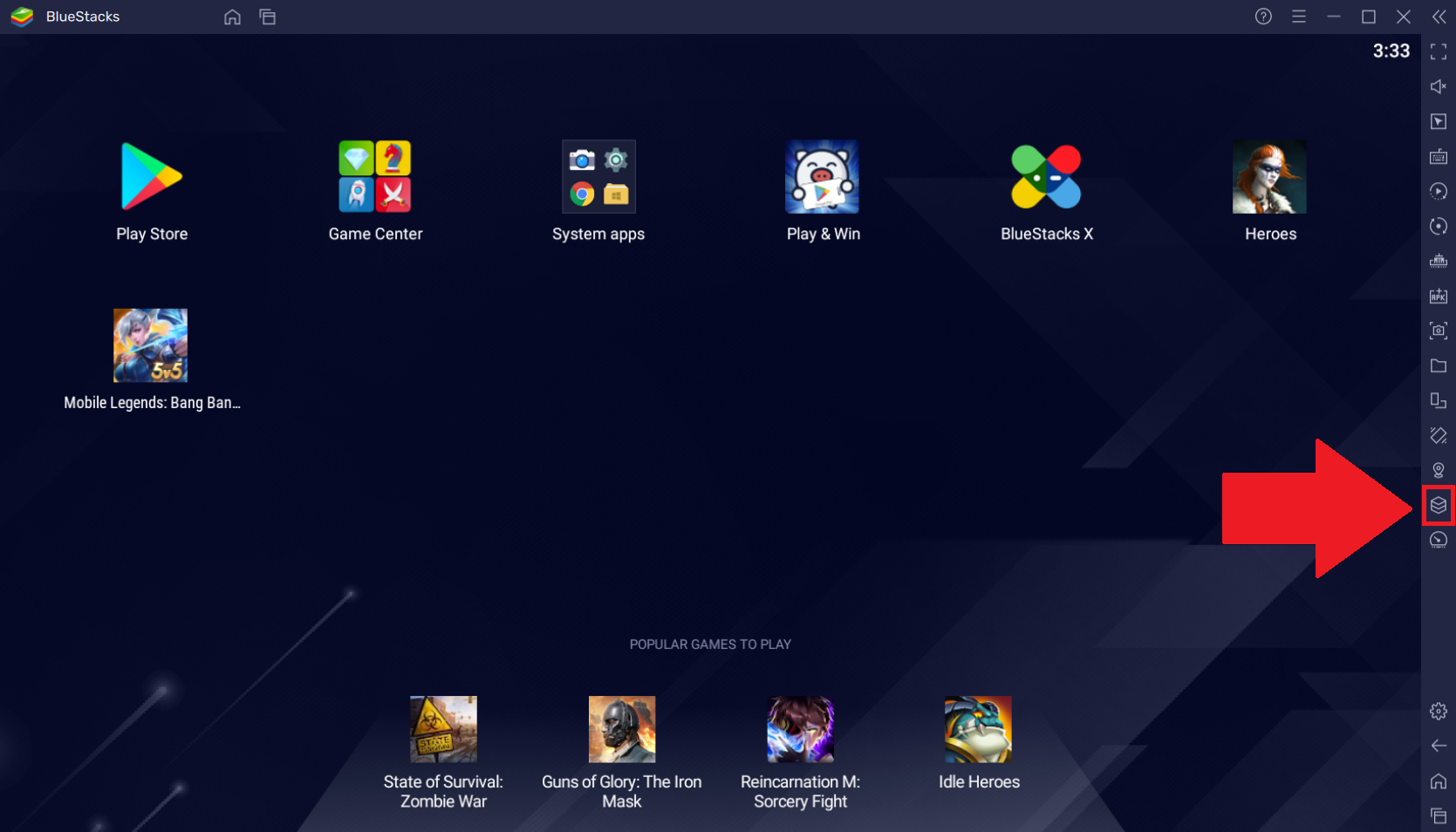
Task: Open State of Survival: Zombie War
Action: tap(443, 729)
